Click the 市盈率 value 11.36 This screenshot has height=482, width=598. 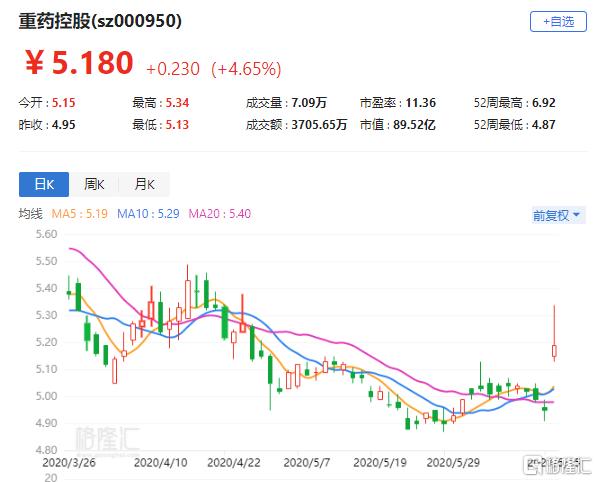tap(420, 103)
